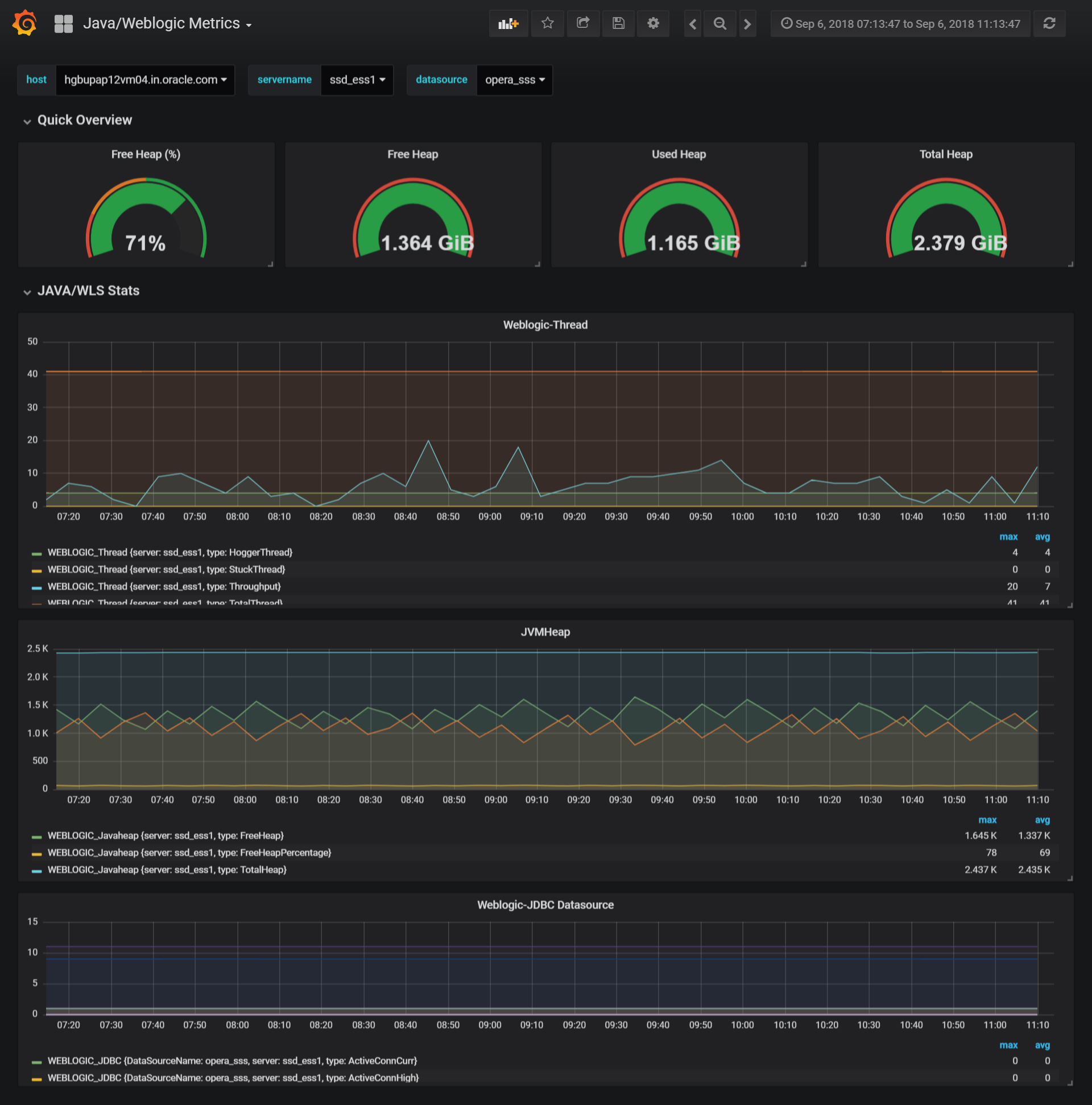Screen dimensions: 1092x1105
Task: Open the datasource opera_sss dropdown
Action: click(x=514, y=80)
